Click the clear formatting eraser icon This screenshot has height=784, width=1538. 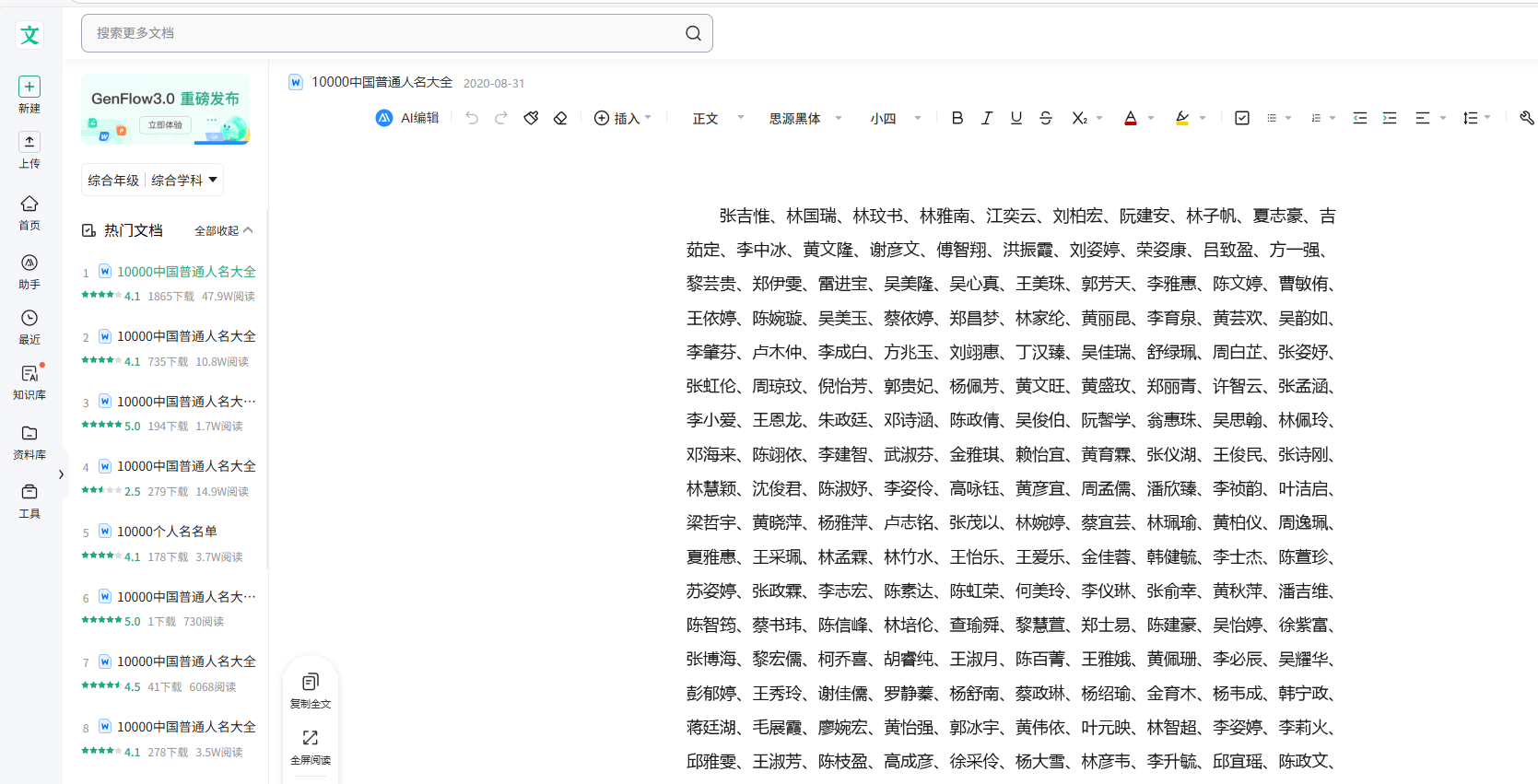560,118
